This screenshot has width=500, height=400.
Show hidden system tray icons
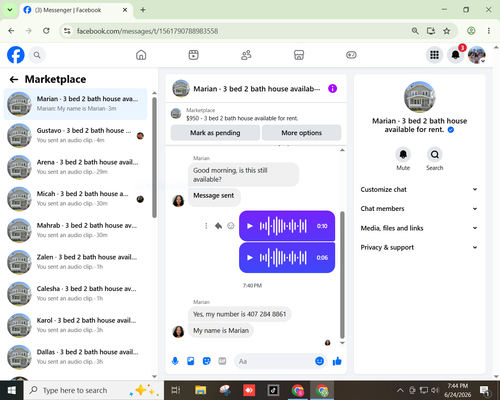click(x=400, y=390)
